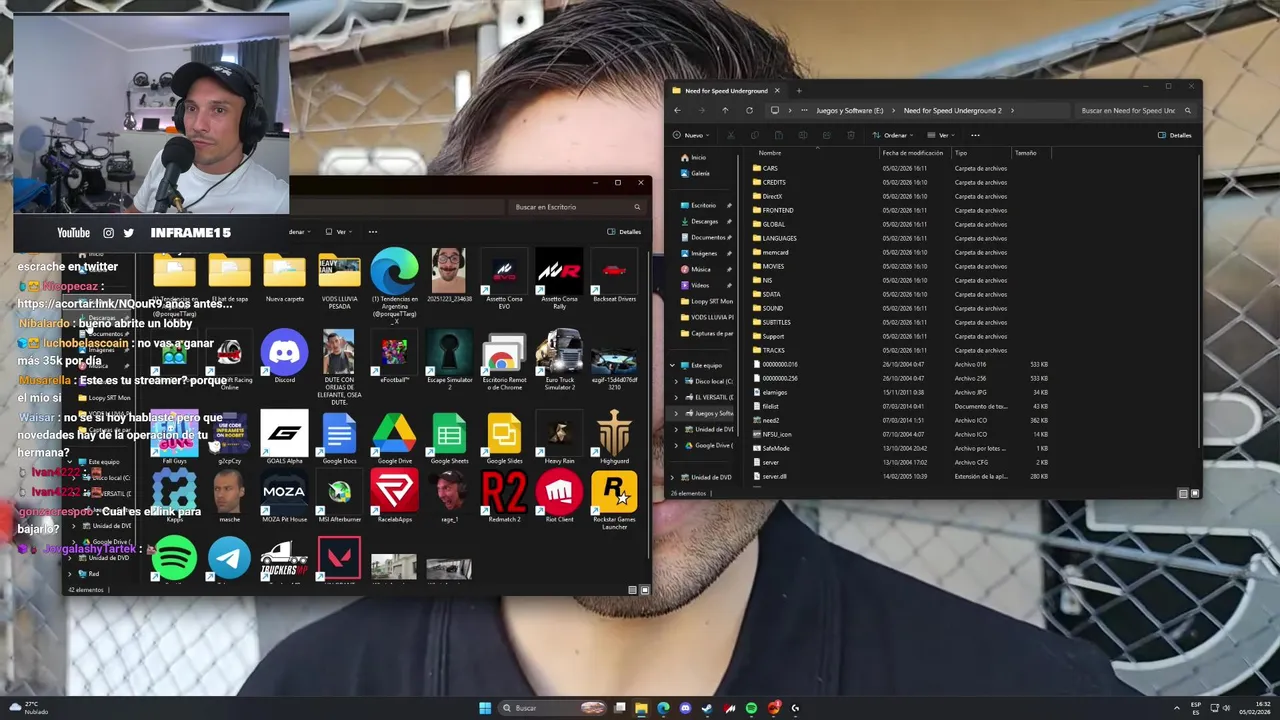This screenshot has width=1280, height=720.
Task: Open the TruckersMP shortcut
Action: [x=284, y=558]
